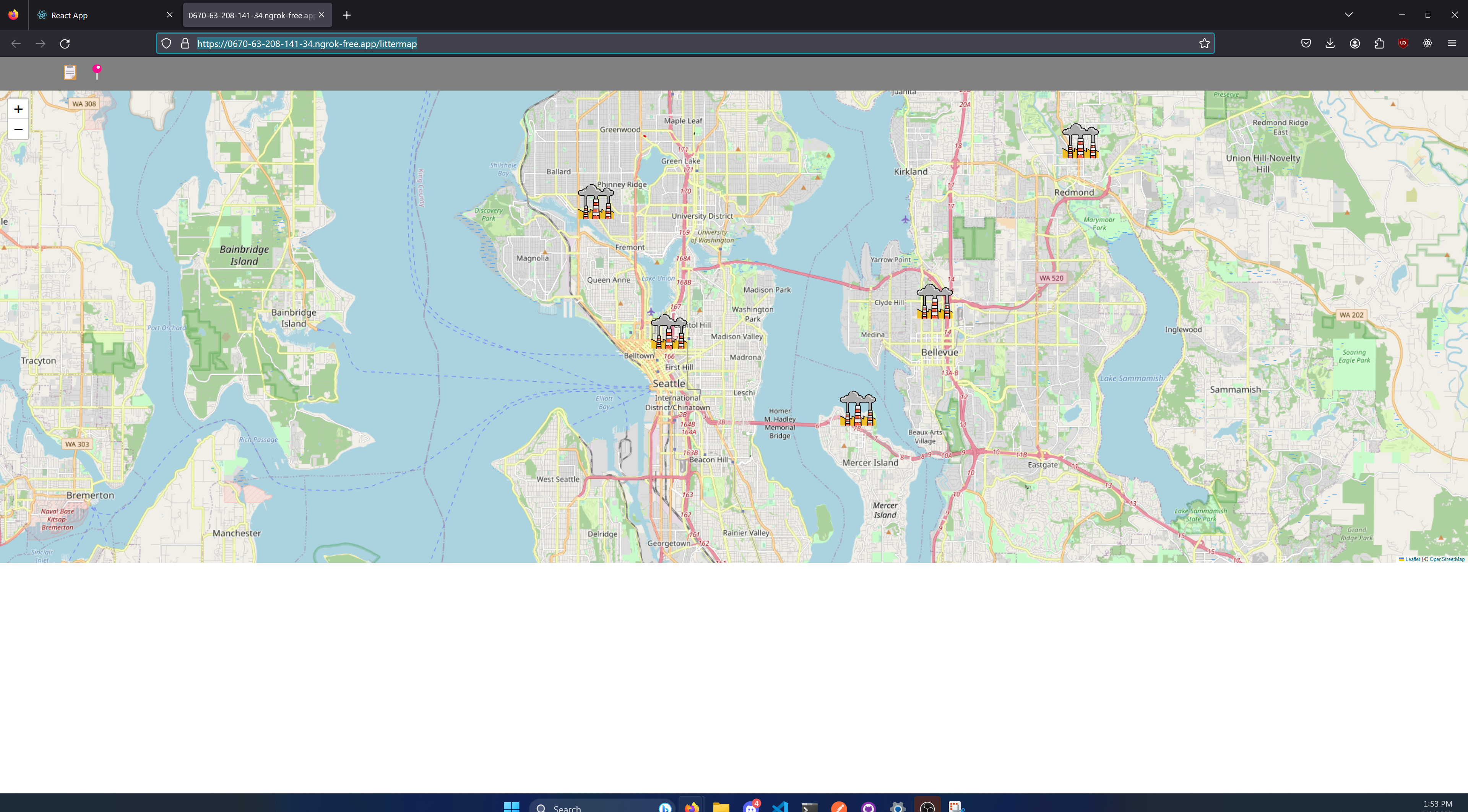This screenshot has width=1468, height=812.
Task: Select the factory marker near Redmond
Action: [1080, 141]
